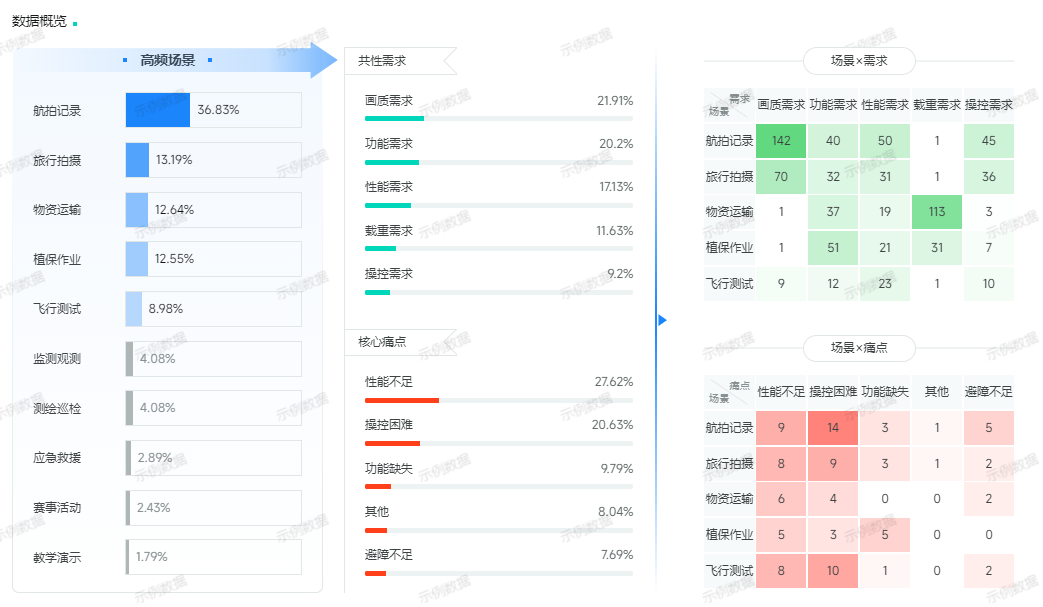Click the 画质需求 21.91% progress bar
Screen dimensions: 1043x607
394,118
